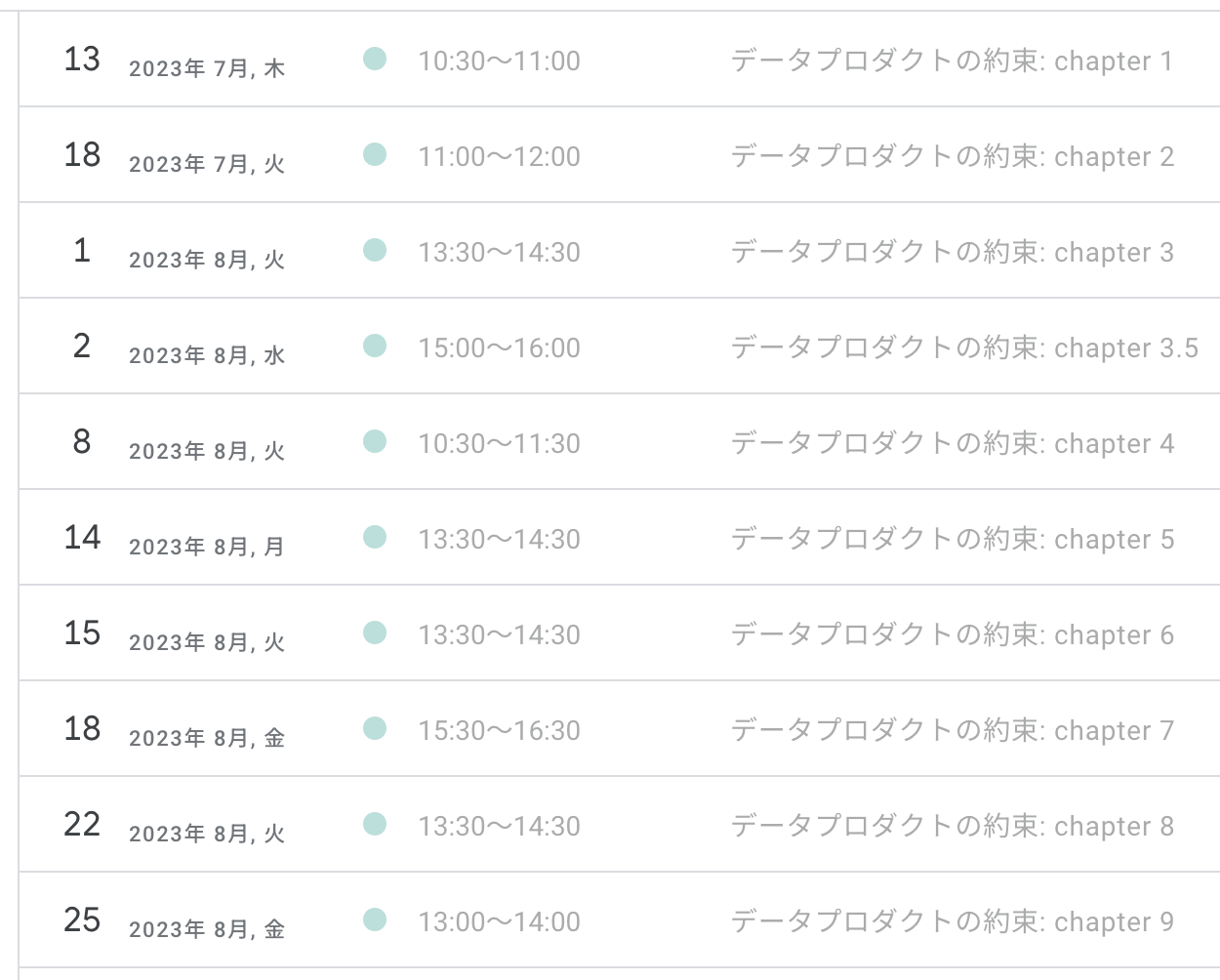Image resolution: width=1220 pixels, height=980 pixels.
Task: Open the event titled chapter 1
Action: (951, 61)
